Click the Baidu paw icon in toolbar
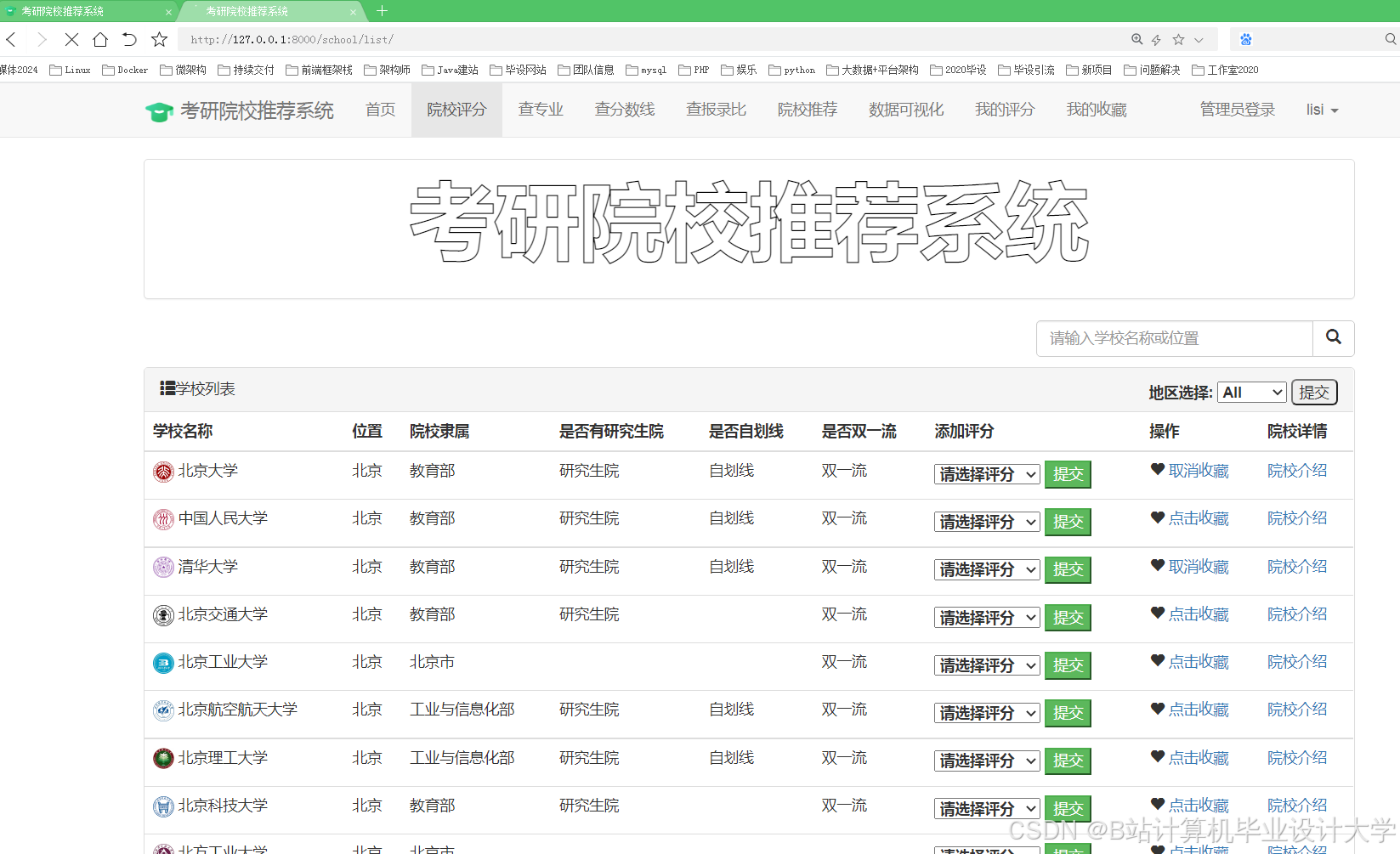This screenshot has height=854, width=1400. 1245,39
